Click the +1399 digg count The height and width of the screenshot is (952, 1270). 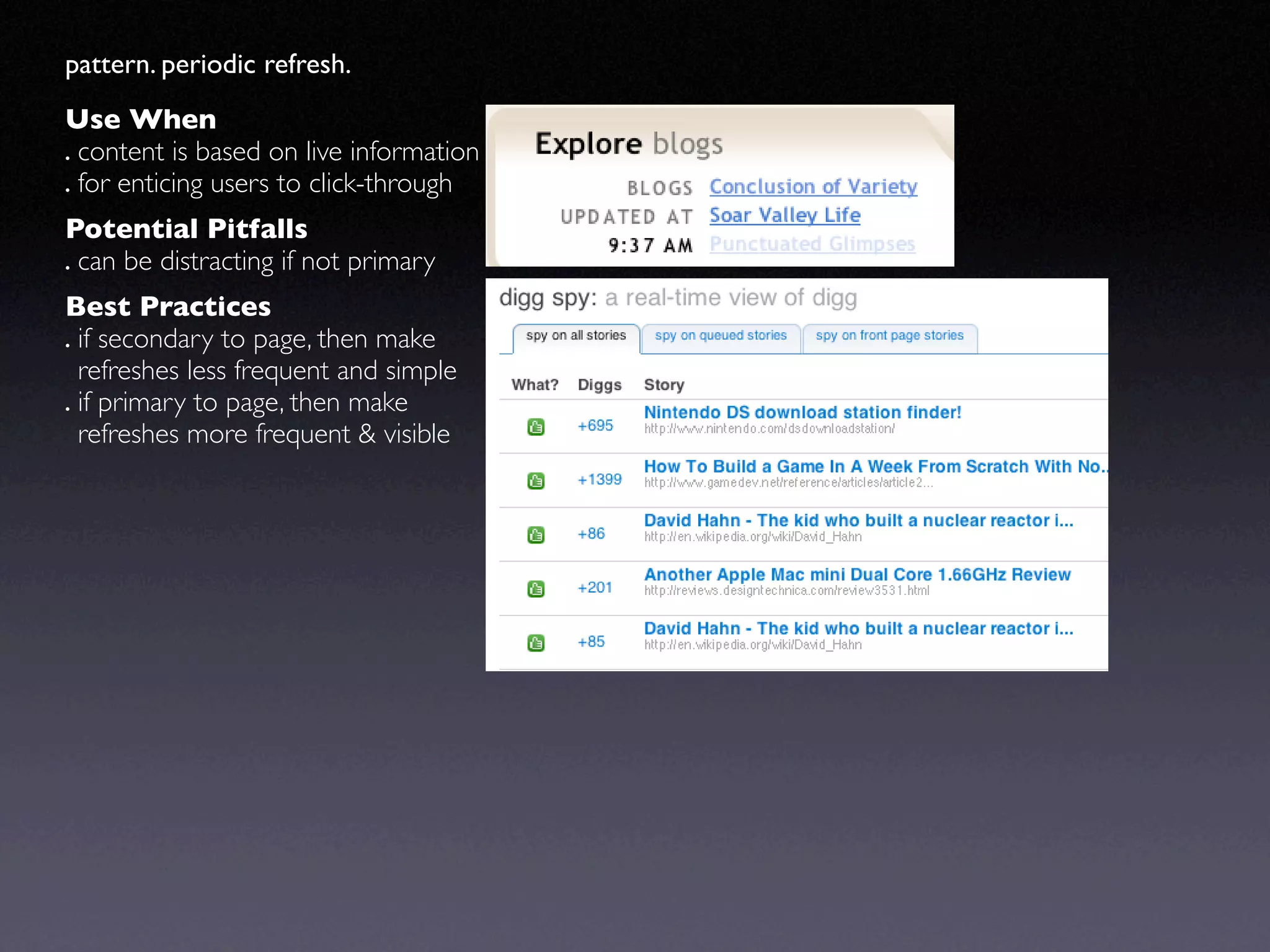pyautogui.click(x=599, y=480)
